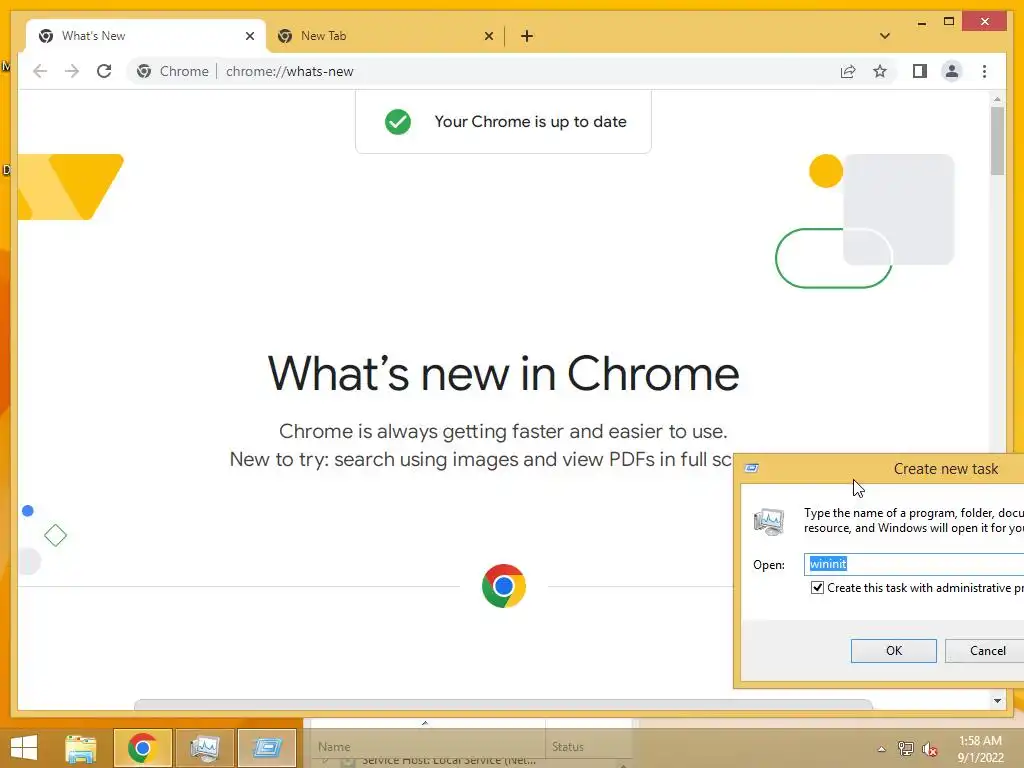
Task: Reload the What's New page
Action: [x=104, y=71]
